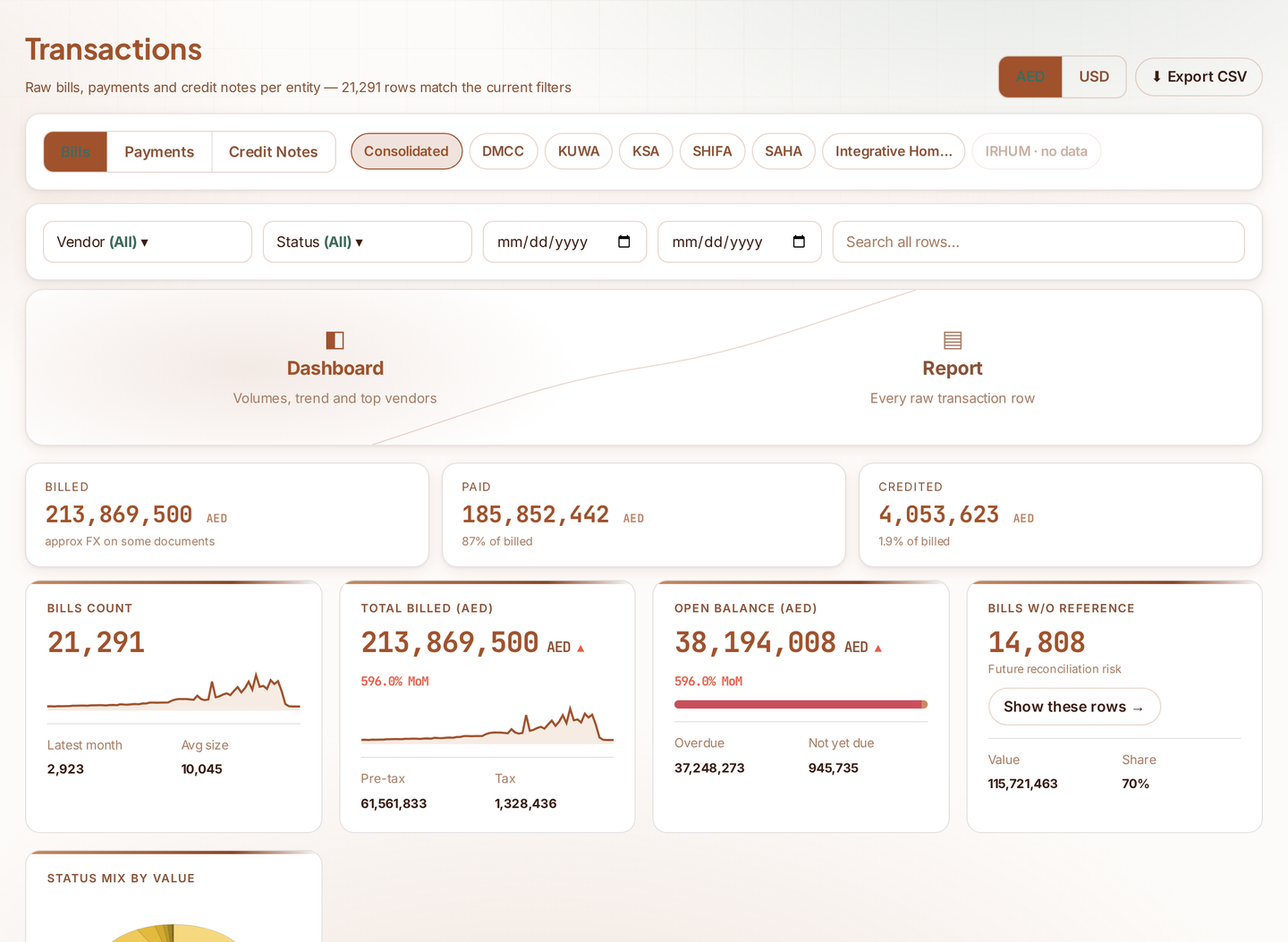
Task: Click the open balance overdue progress bar
Action: pyautogui.click(x=801, y=704)
